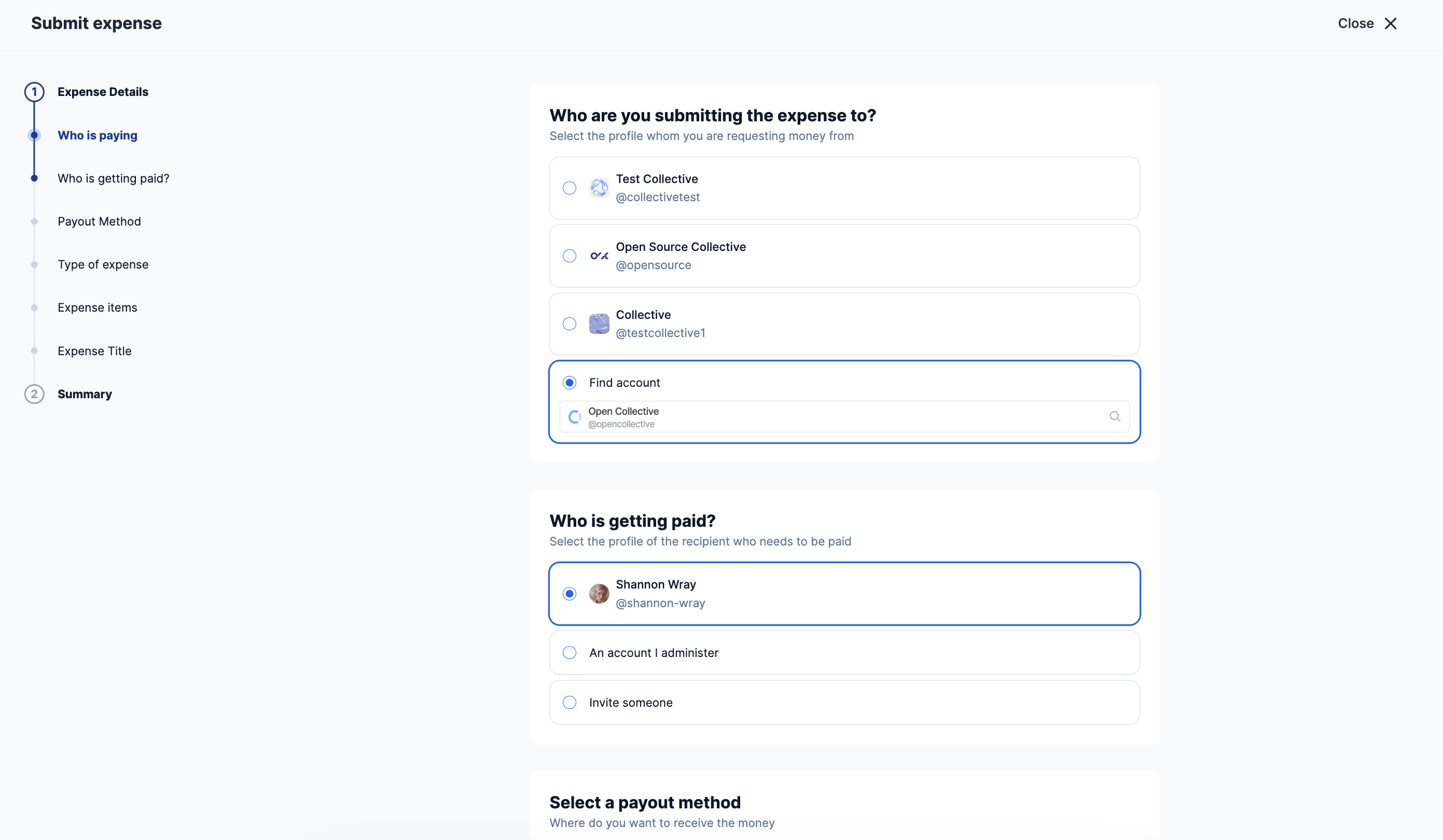The image size is (1443, 840).
Task: Open Expense items step in sidebar
Action: point(98,307)
